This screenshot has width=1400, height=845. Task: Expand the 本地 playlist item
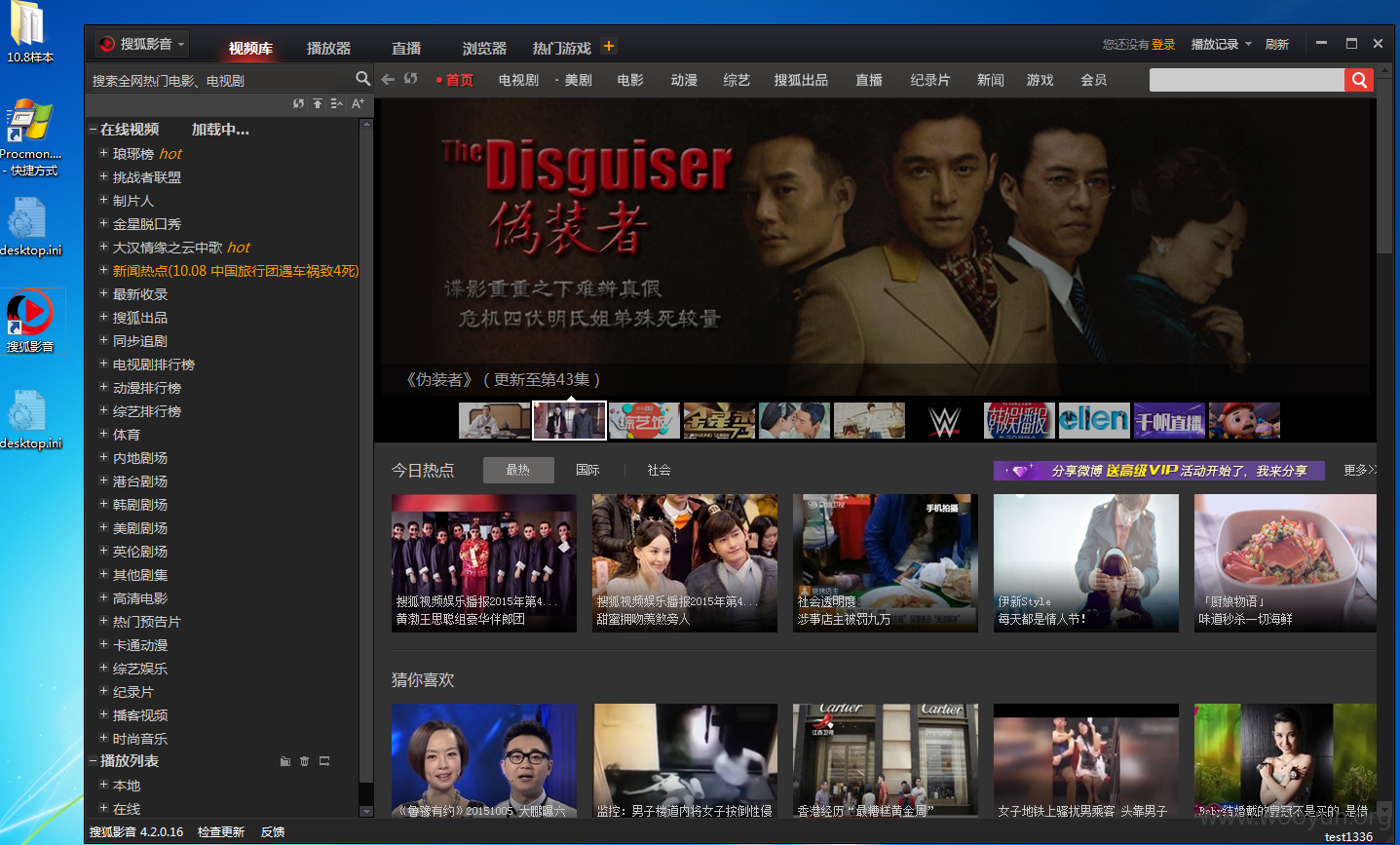103,785
